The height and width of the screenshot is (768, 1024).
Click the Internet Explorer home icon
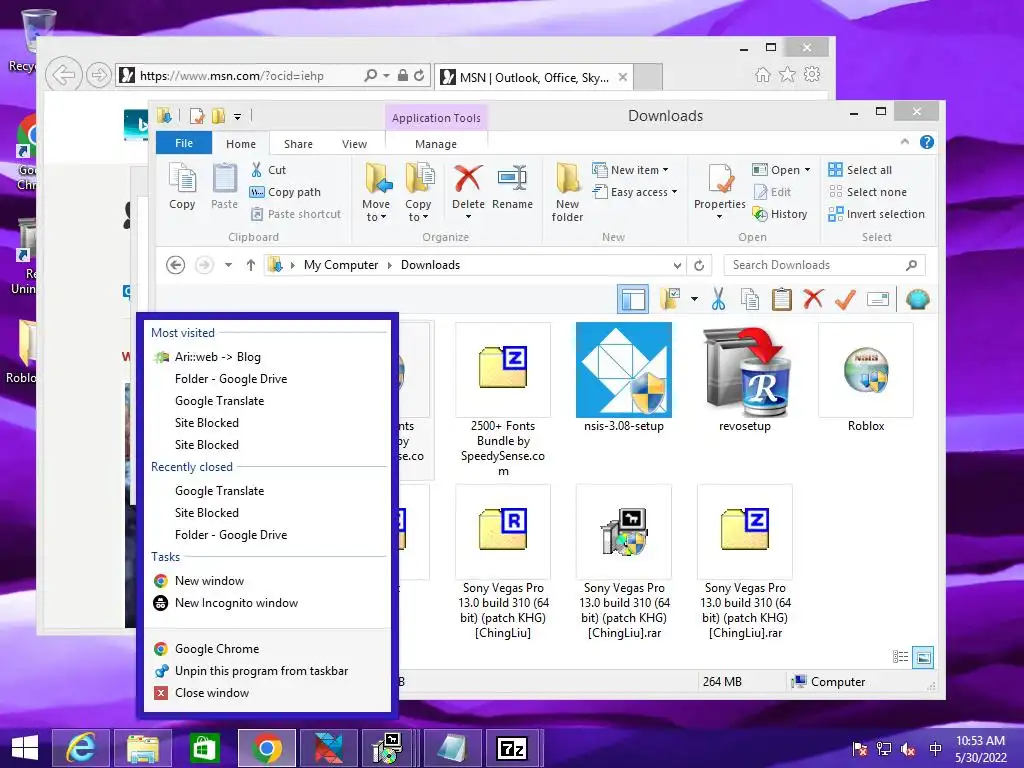coord(762,74)
